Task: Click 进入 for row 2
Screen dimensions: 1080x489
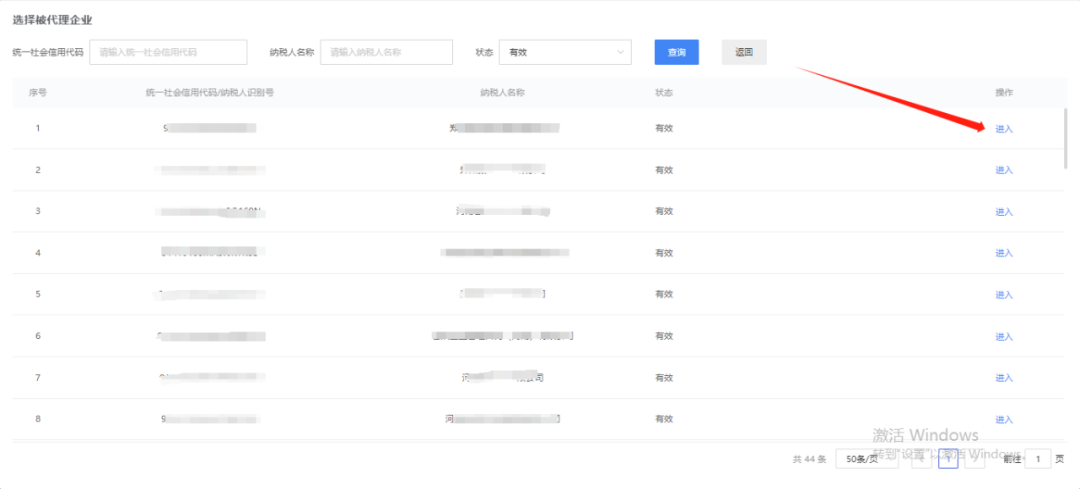Action: coord(1004,170)
